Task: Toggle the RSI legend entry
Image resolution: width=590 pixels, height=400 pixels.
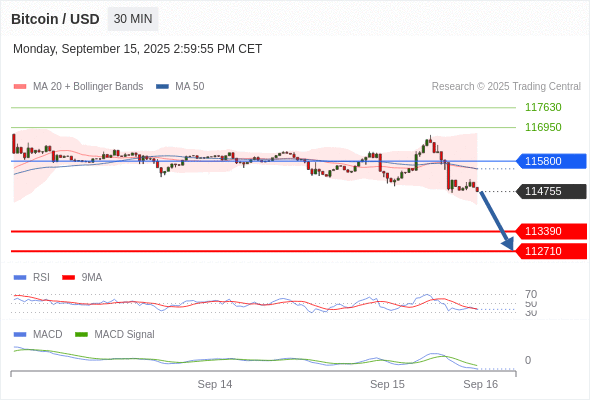Action: [32, 277]
